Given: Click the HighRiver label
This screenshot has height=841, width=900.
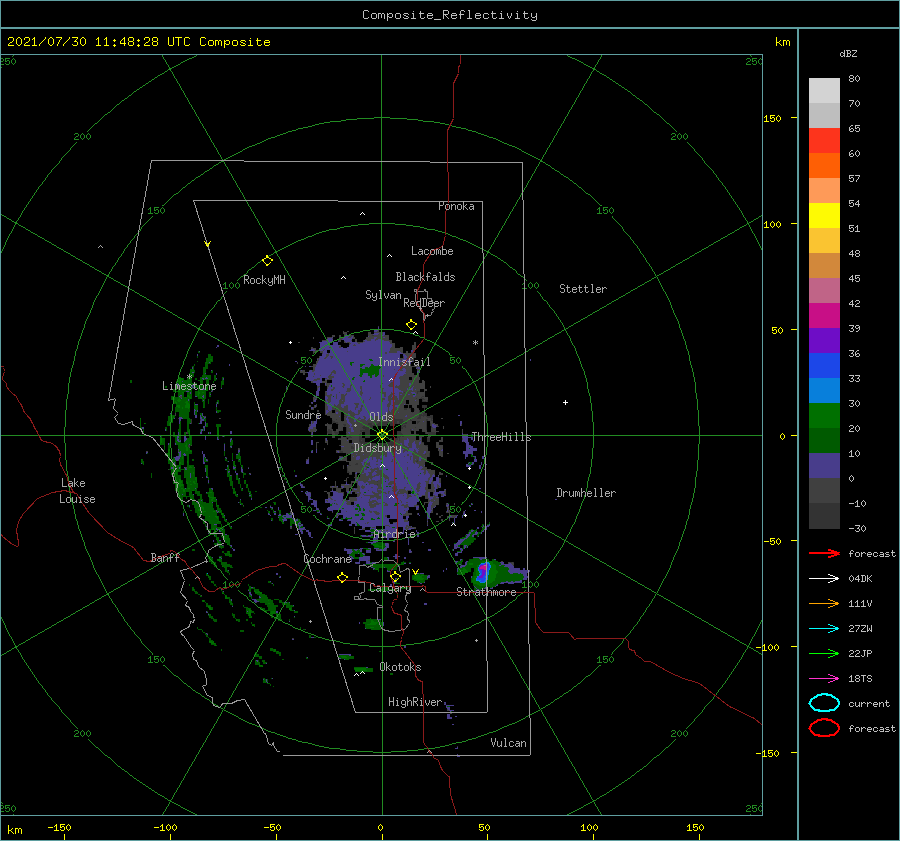Looking at the screenshot, I should pos(415,702).
